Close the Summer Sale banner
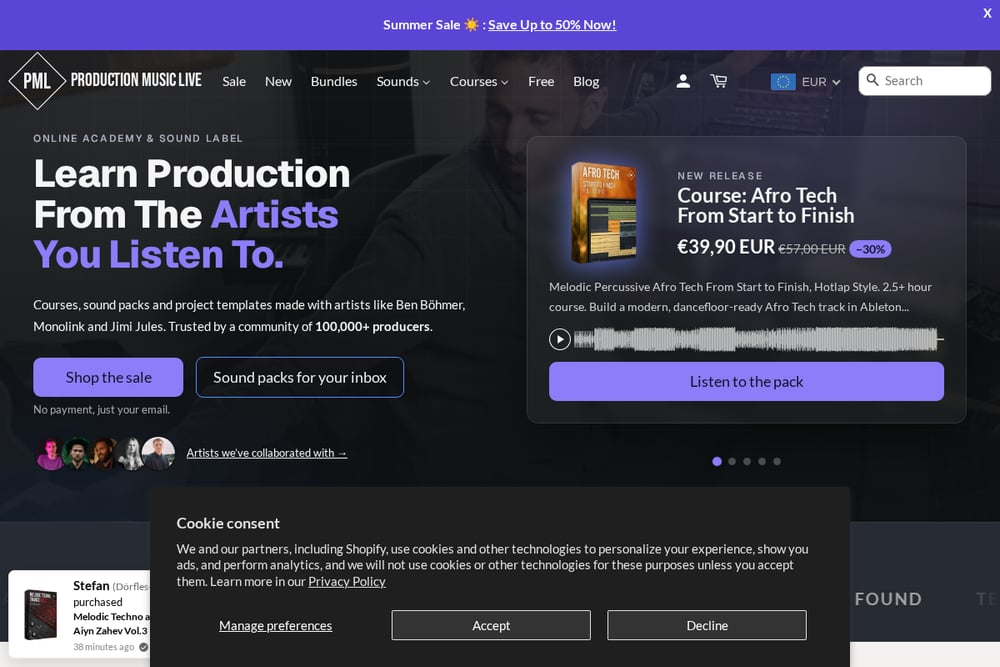The image size is (1000, 667). coord(987,13)
